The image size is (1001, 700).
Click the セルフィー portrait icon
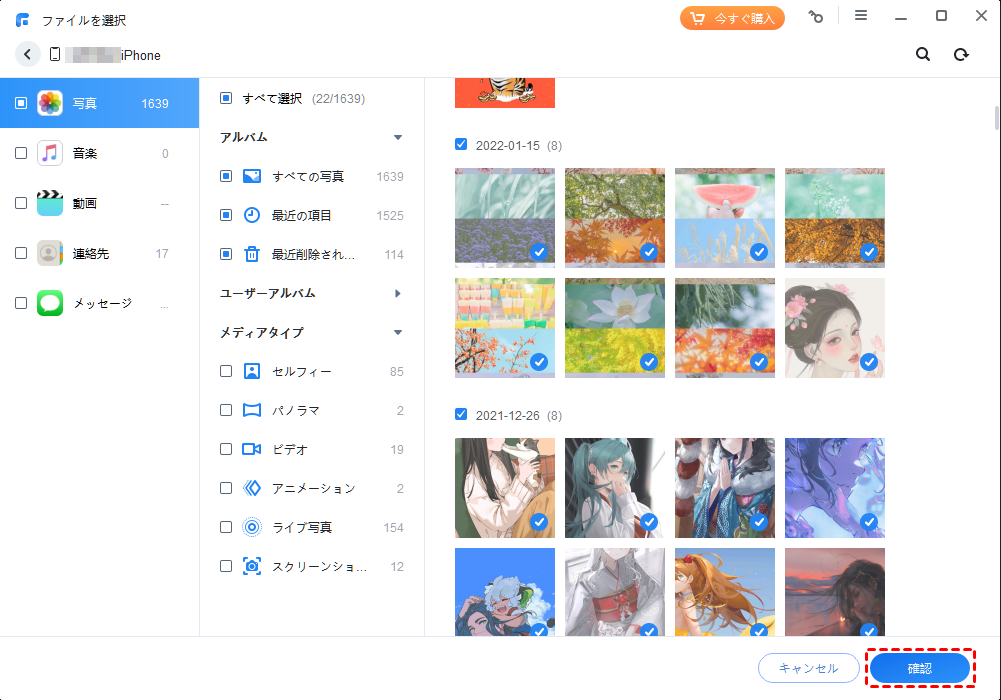click(x=252, y=371)
